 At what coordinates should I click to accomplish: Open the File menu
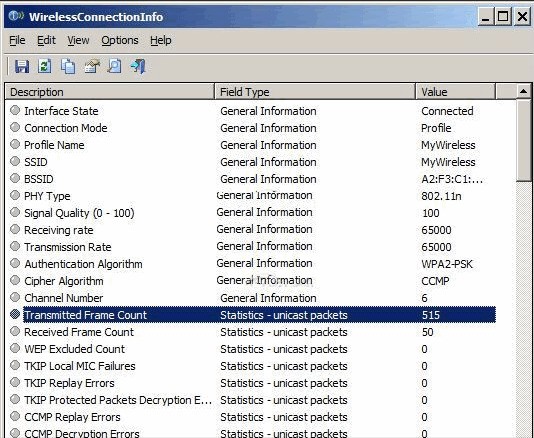point(17,40)
